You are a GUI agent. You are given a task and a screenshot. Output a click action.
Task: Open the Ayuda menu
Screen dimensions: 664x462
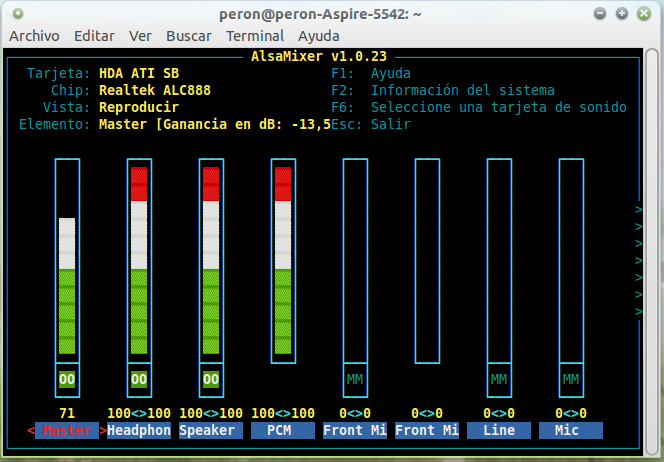coord(318,36)
